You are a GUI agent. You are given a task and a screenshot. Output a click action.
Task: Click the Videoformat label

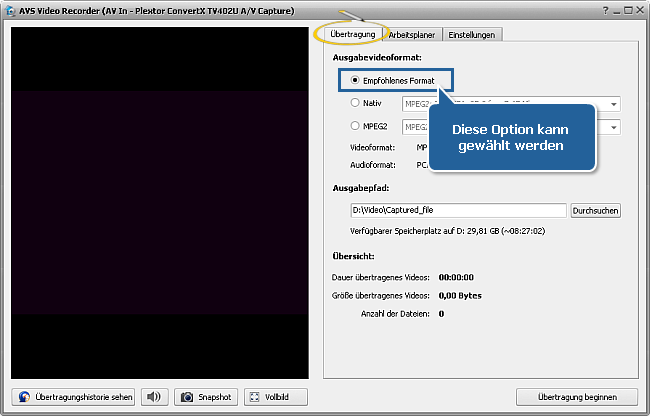click(x=372, y=148)
